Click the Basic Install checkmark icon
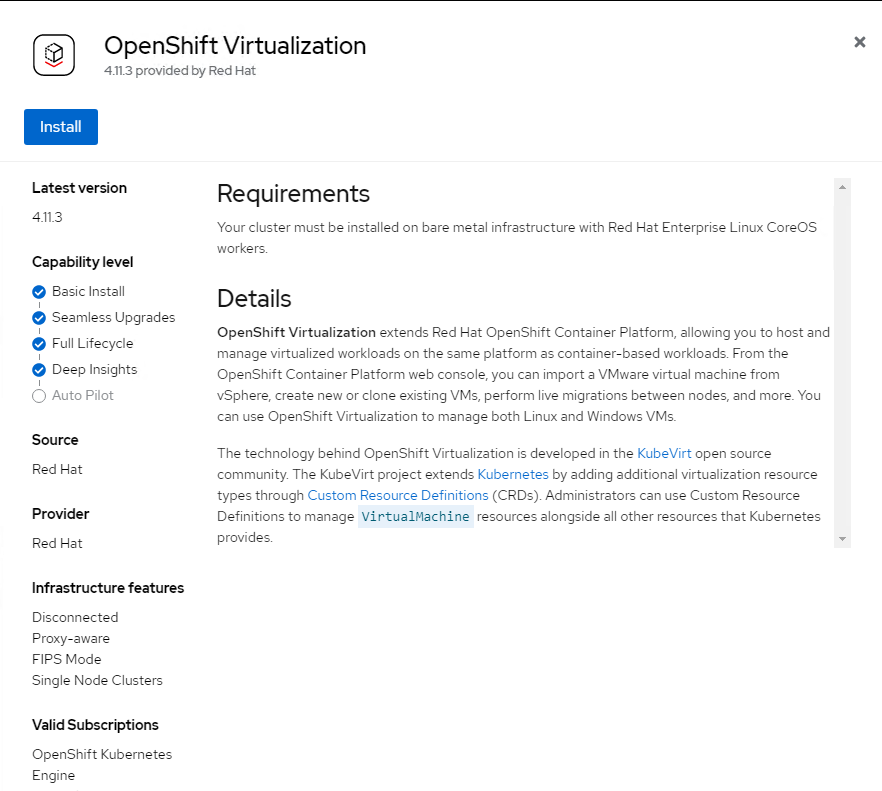The height and width of the screenshot is (791, 882). pos(39,292)
